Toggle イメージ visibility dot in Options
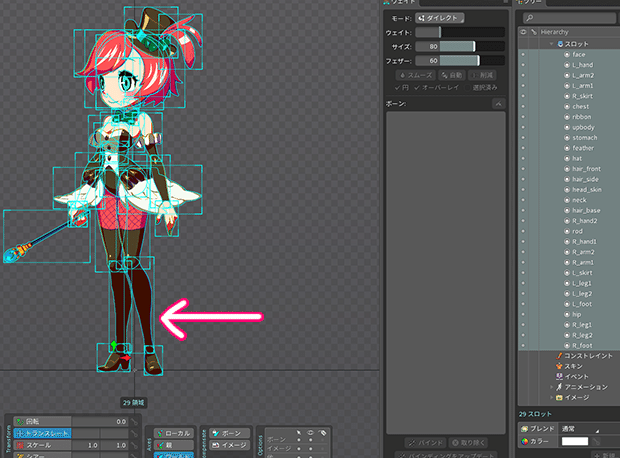 pos(310,449)
